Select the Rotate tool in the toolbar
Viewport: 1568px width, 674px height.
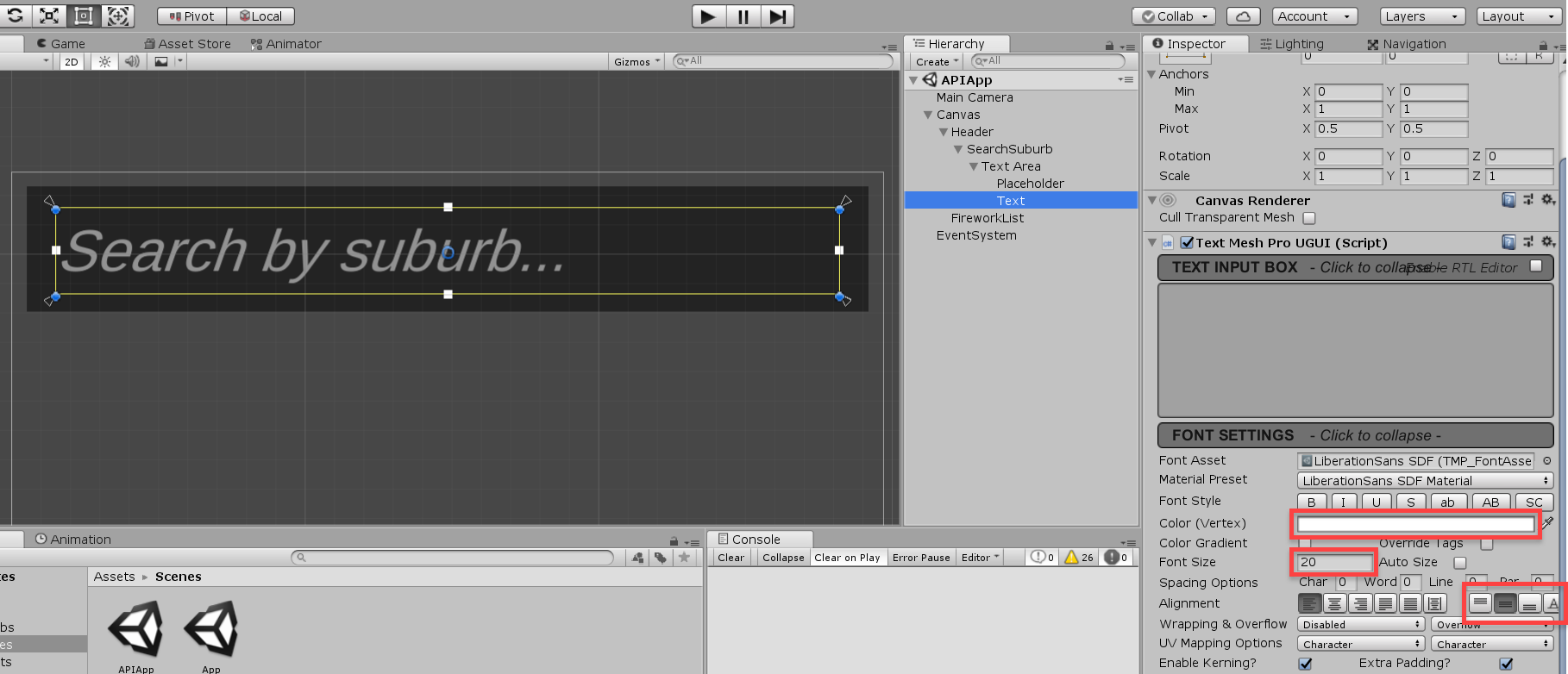(16, 16)
